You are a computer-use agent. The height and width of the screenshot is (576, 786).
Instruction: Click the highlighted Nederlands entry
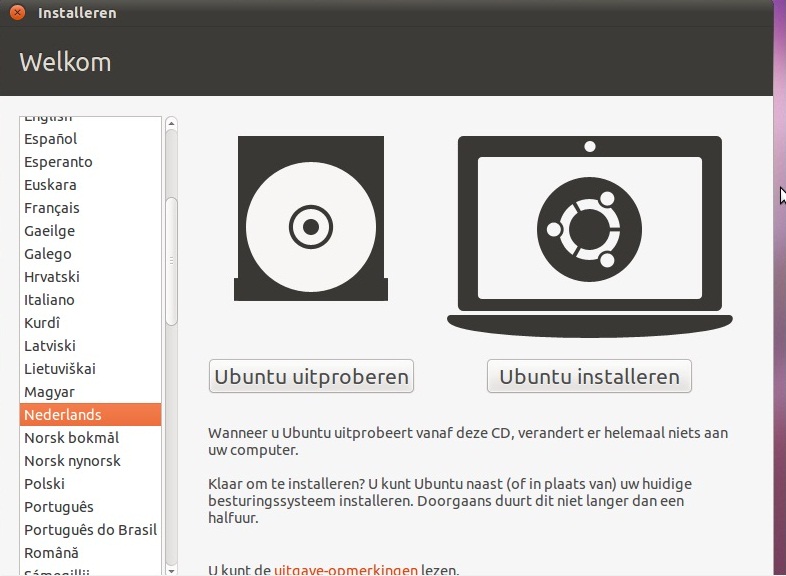click(90, 415)
